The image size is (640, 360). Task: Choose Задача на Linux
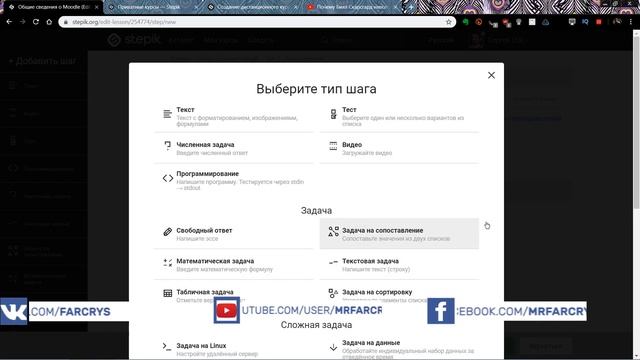234,349
